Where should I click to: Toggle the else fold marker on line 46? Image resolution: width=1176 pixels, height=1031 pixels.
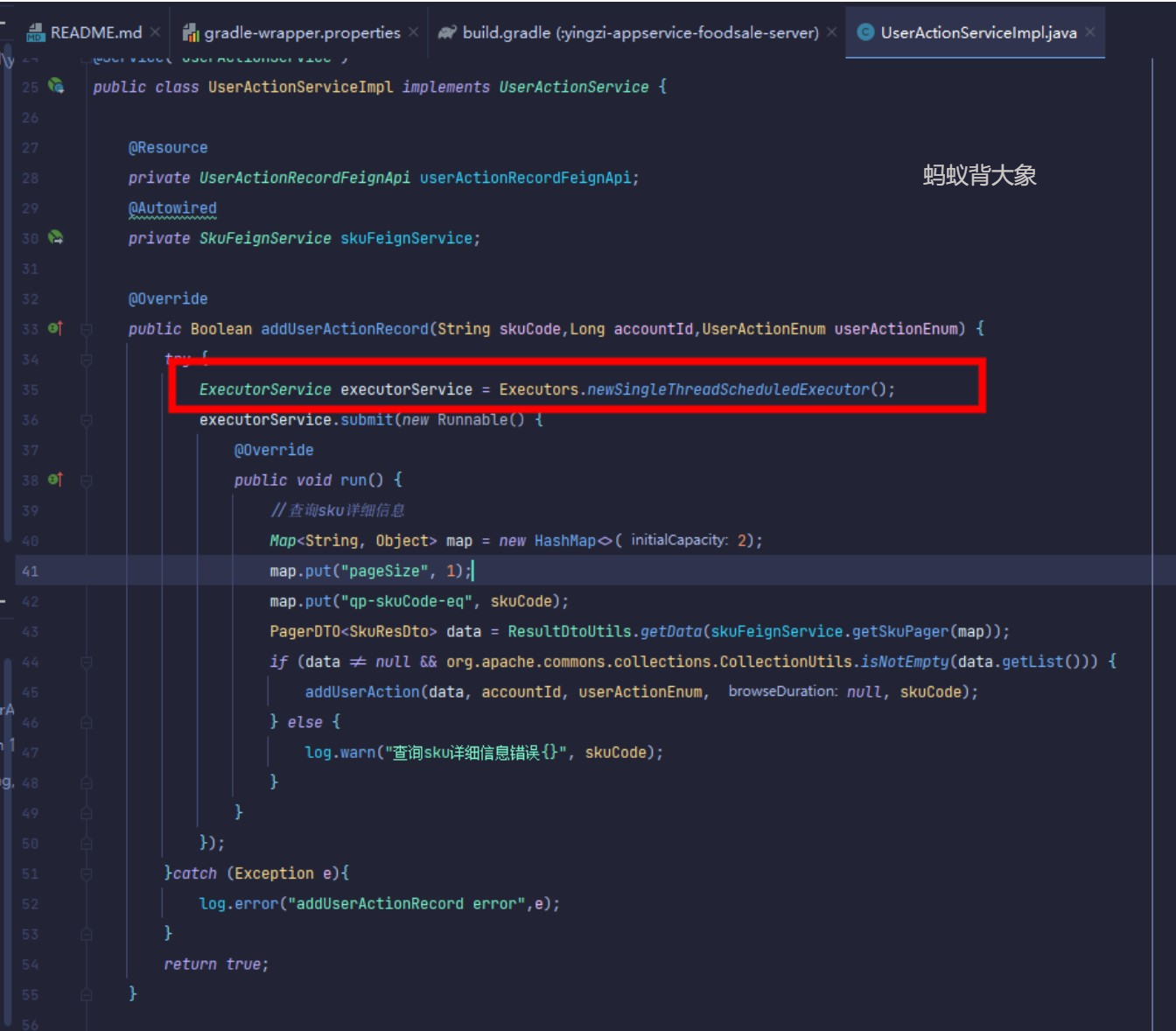click(87, 723)
